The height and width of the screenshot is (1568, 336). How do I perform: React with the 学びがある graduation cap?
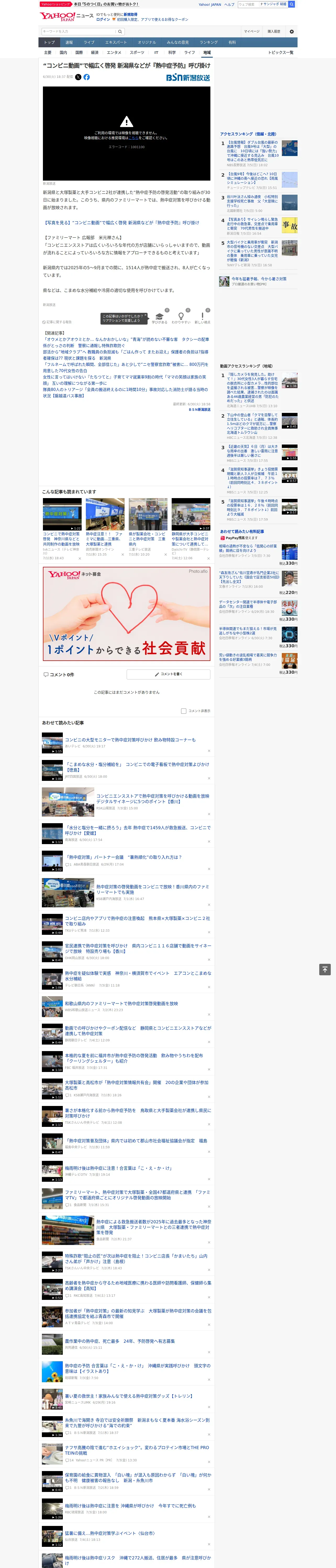(160, 316)
